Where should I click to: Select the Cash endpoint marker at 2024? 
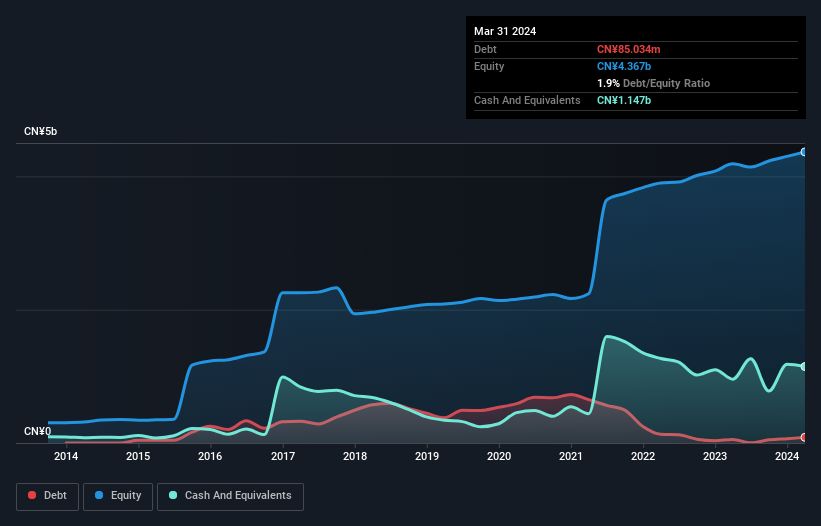(804, 366)
